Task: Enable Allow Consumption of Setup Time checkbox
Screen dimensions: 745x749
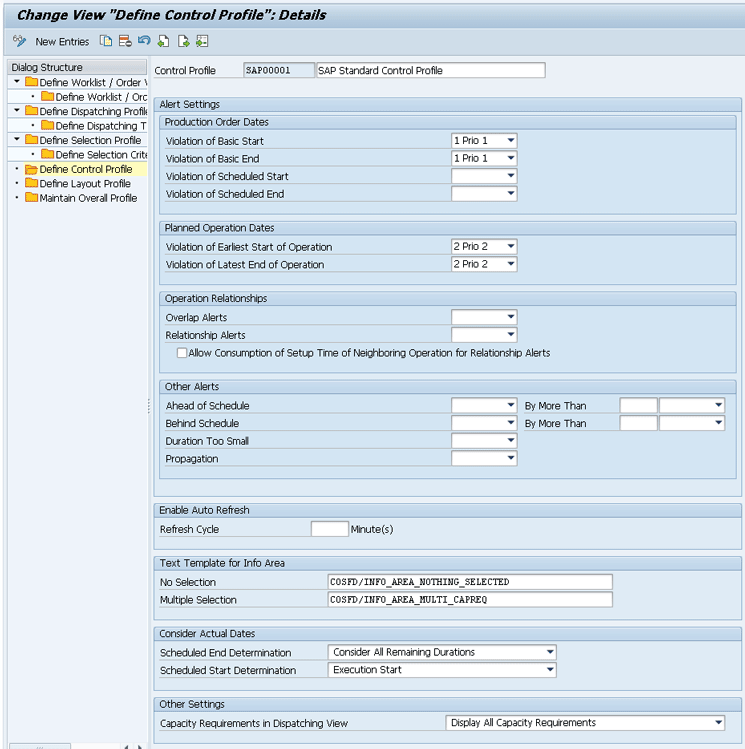Action: tap(182, 353)
